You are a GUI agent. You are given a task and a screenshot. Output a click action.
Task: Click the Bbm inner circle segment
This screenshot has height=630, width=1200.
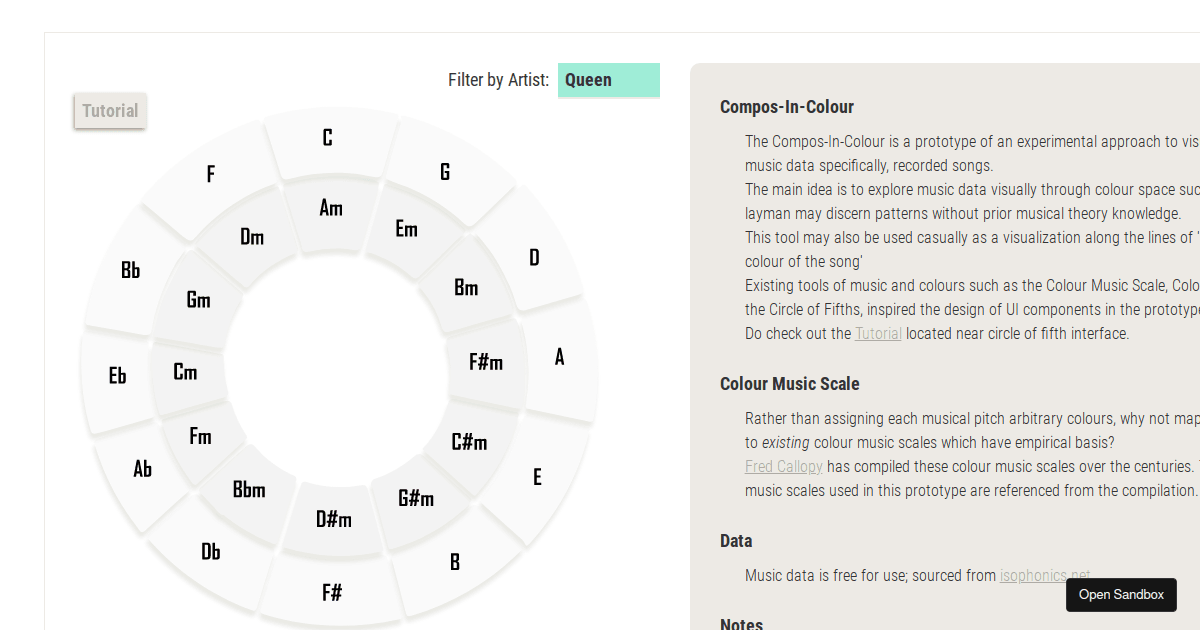[x=249, y=490]
